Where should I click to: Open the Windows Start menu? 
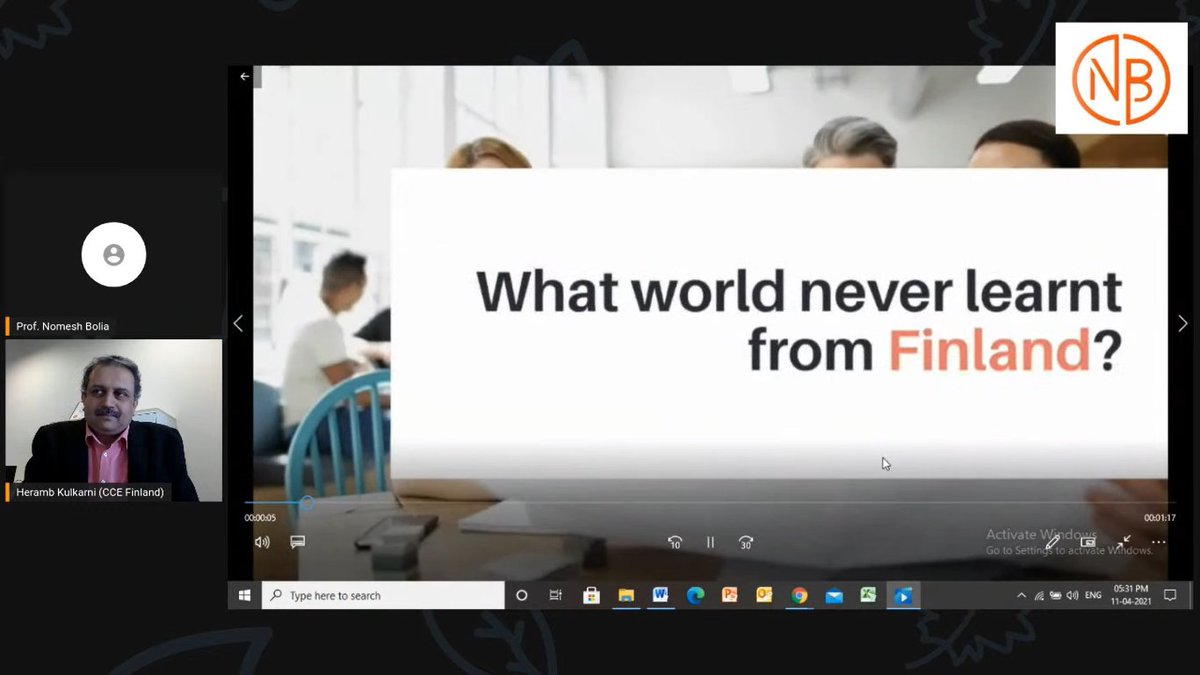pos(244,595)
